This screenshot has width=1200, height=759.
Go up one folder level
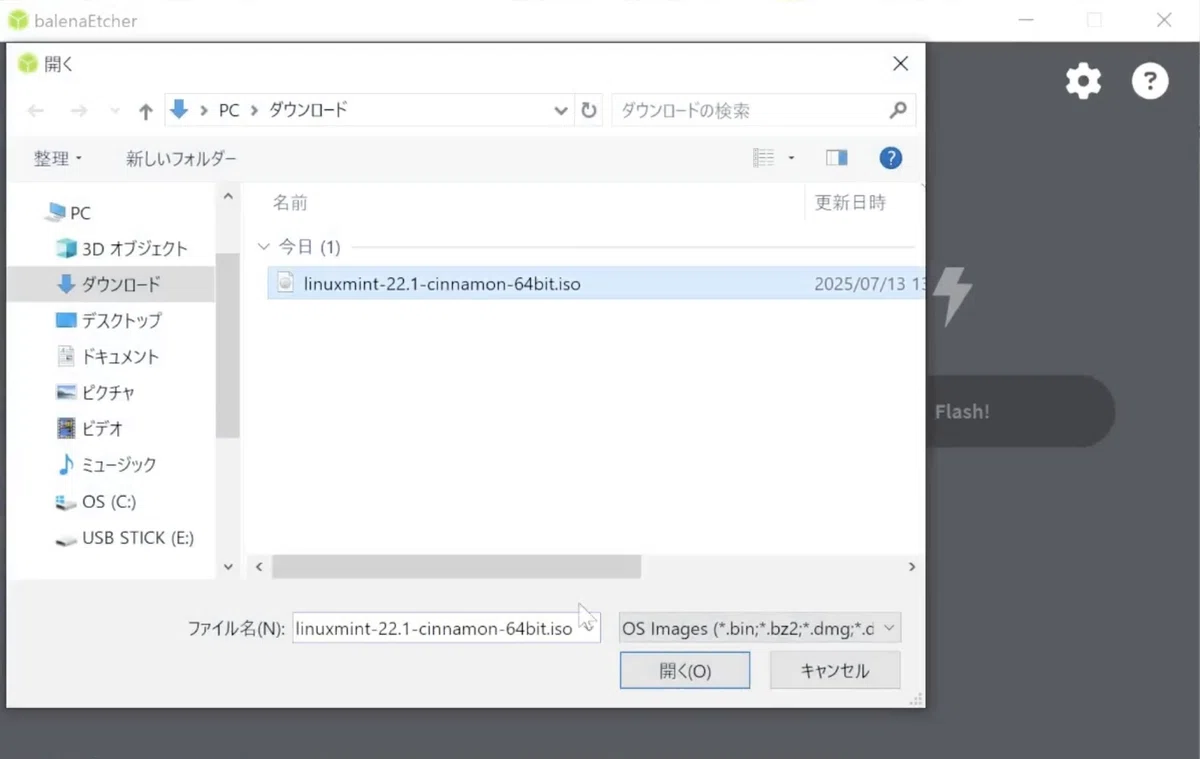pos(145,111)
